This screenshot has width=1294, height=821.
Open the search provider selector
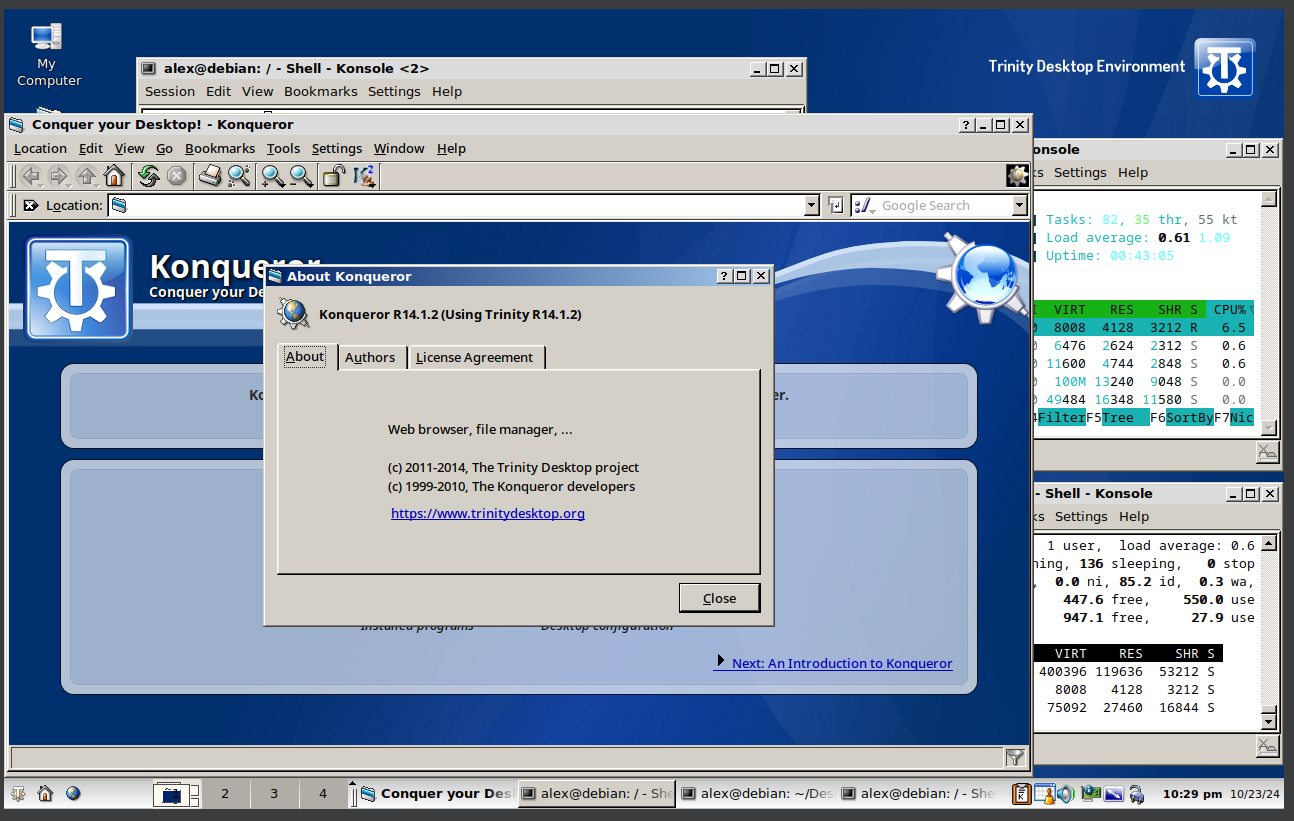(x=864, y=206)
